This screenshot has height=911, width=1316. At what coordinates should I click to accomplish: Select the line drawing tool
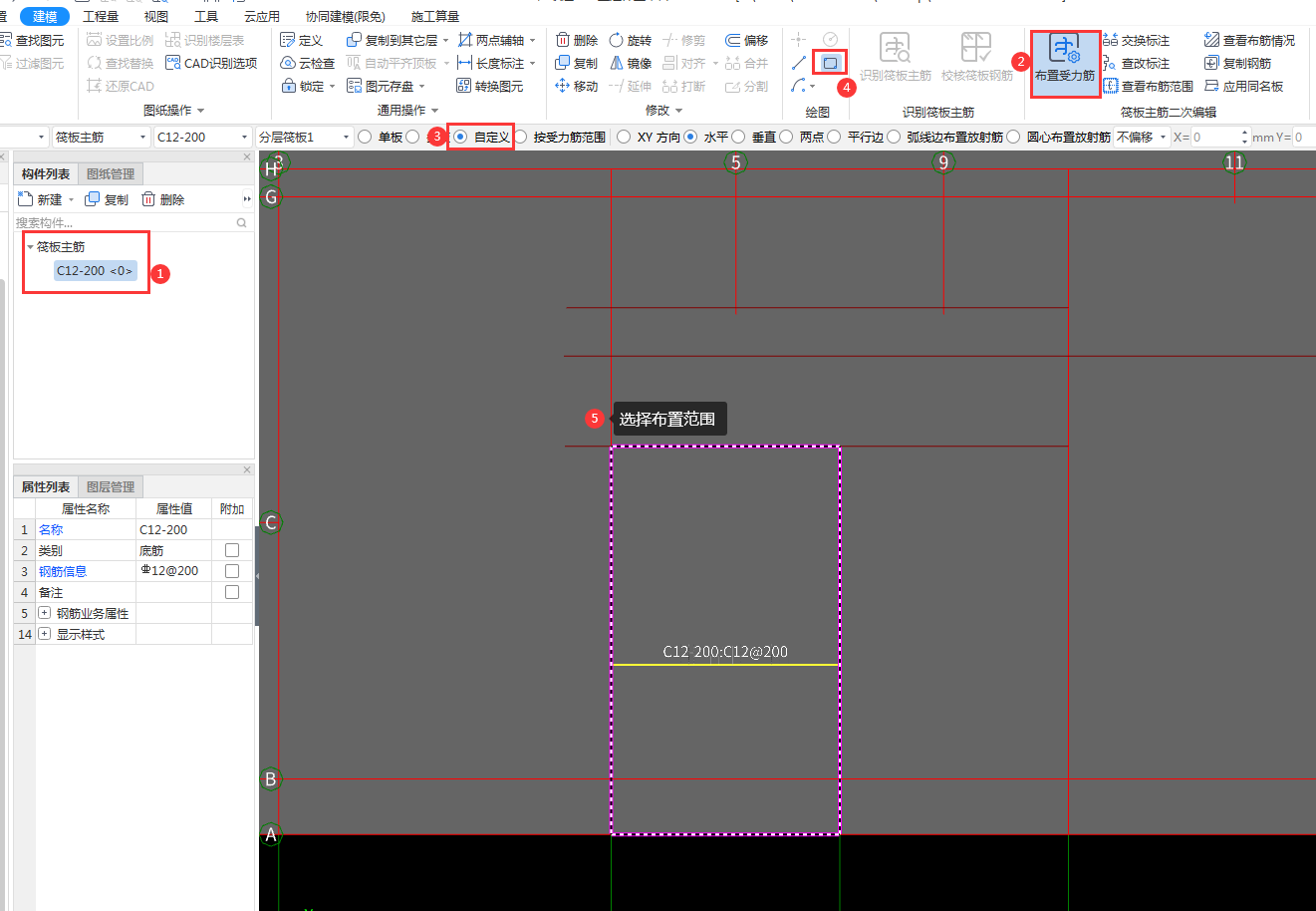[x=799, y=63]
